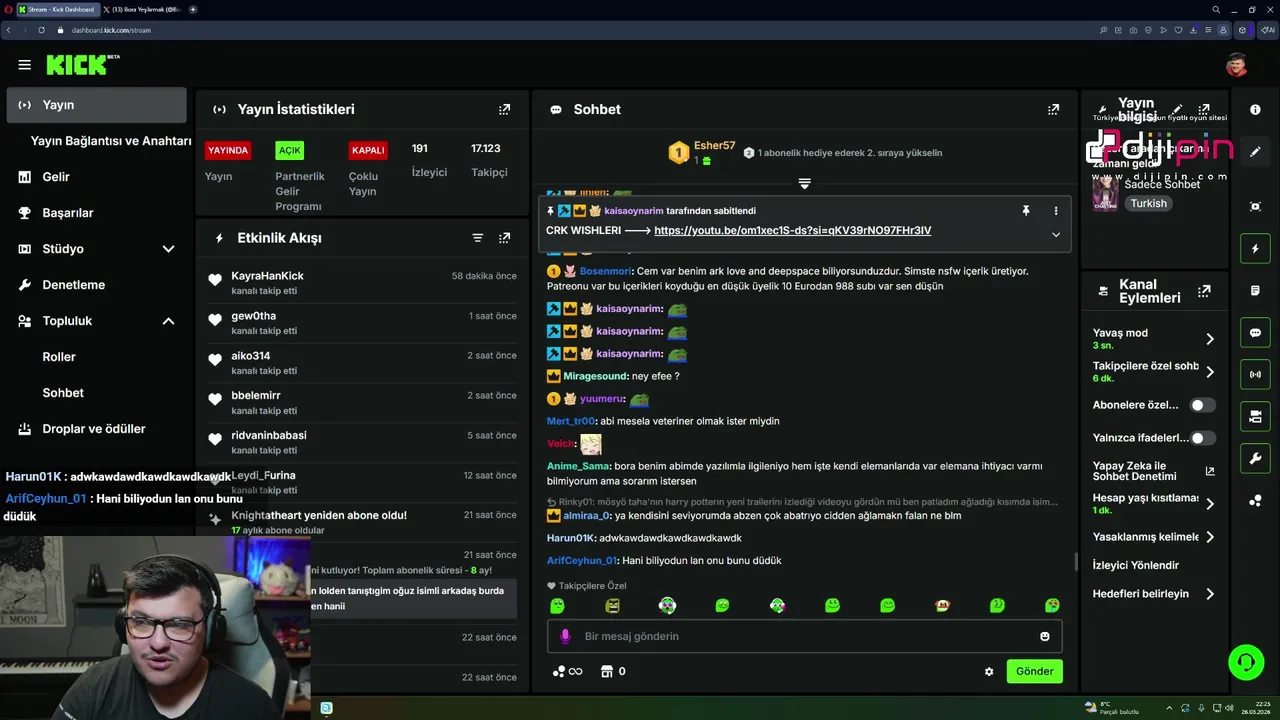Click the browser reload button

click(41, 30)
